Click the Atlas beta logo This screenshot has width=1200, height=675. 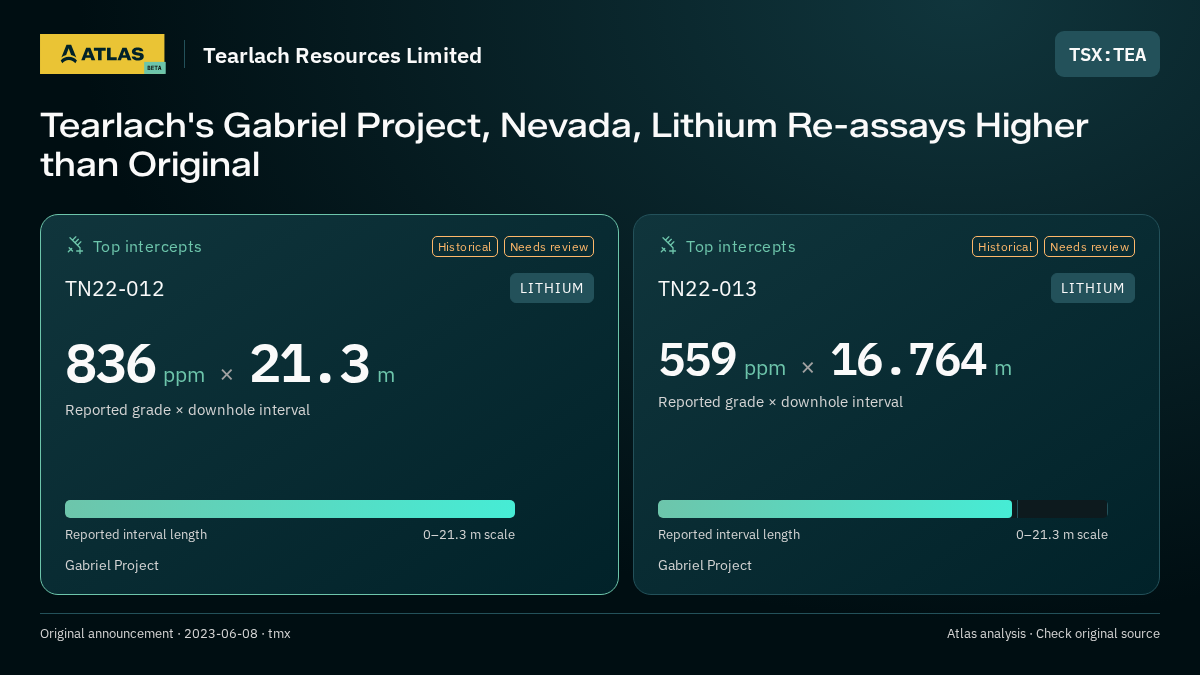point(102,54)
